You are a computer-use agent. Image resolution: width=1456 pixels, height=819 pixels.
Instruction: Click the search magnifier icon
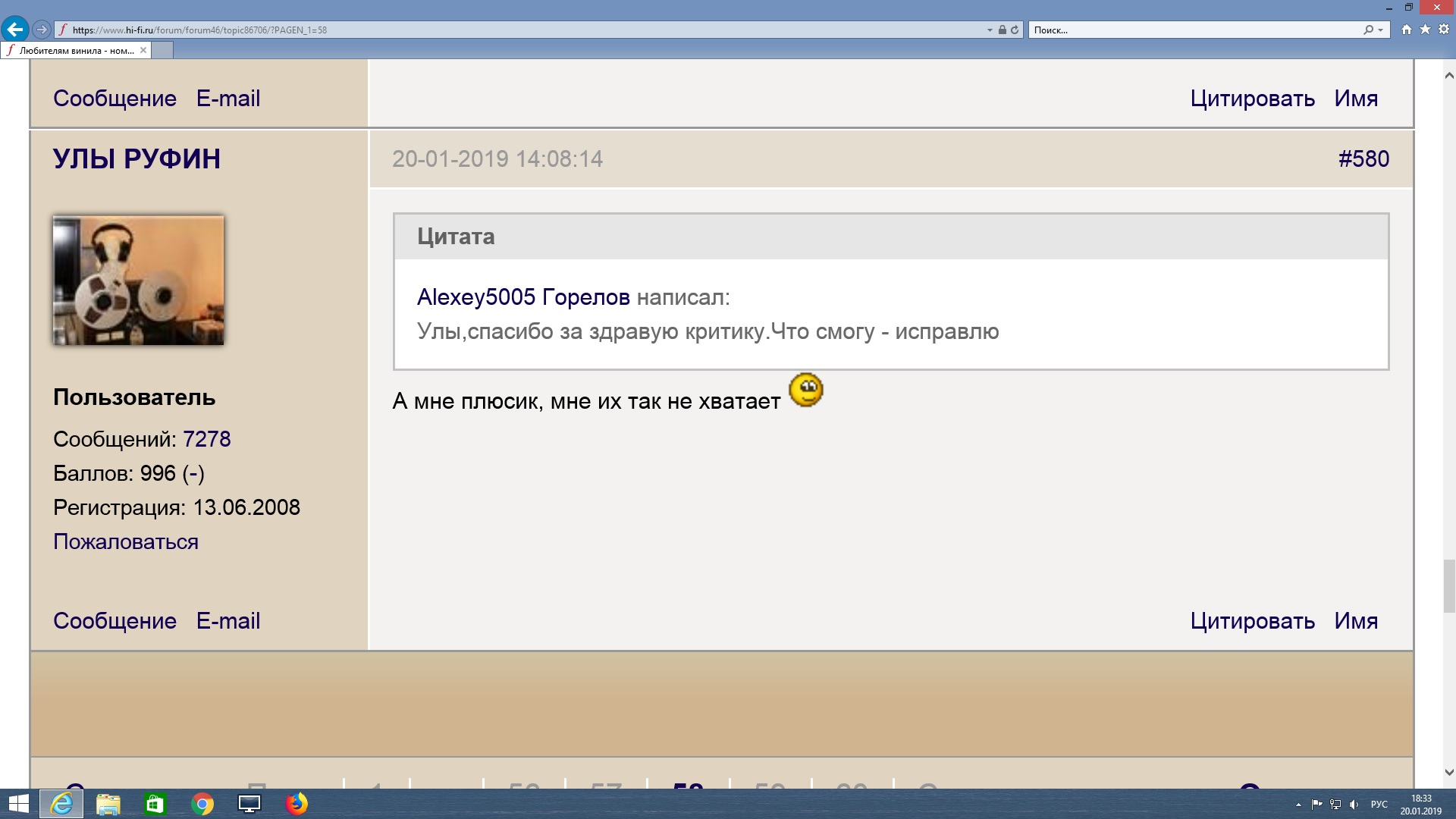[1368, 30]
